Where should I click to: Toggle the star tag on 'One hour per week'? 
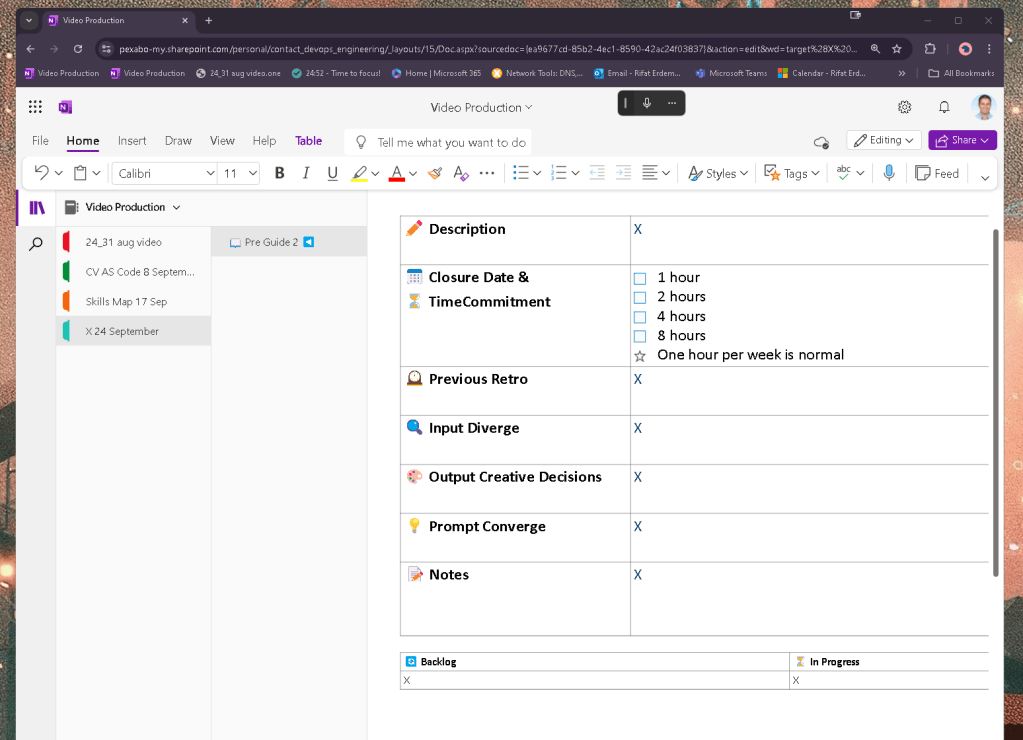coord(640,356)
